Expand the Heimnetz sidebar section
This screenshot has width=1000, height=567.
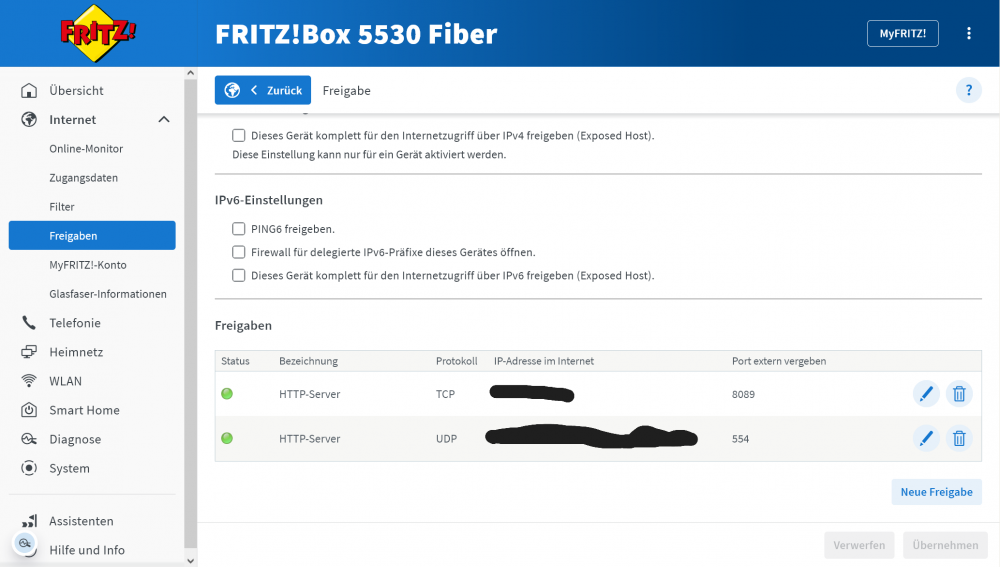pyautogui.click(x=76, y=352)
